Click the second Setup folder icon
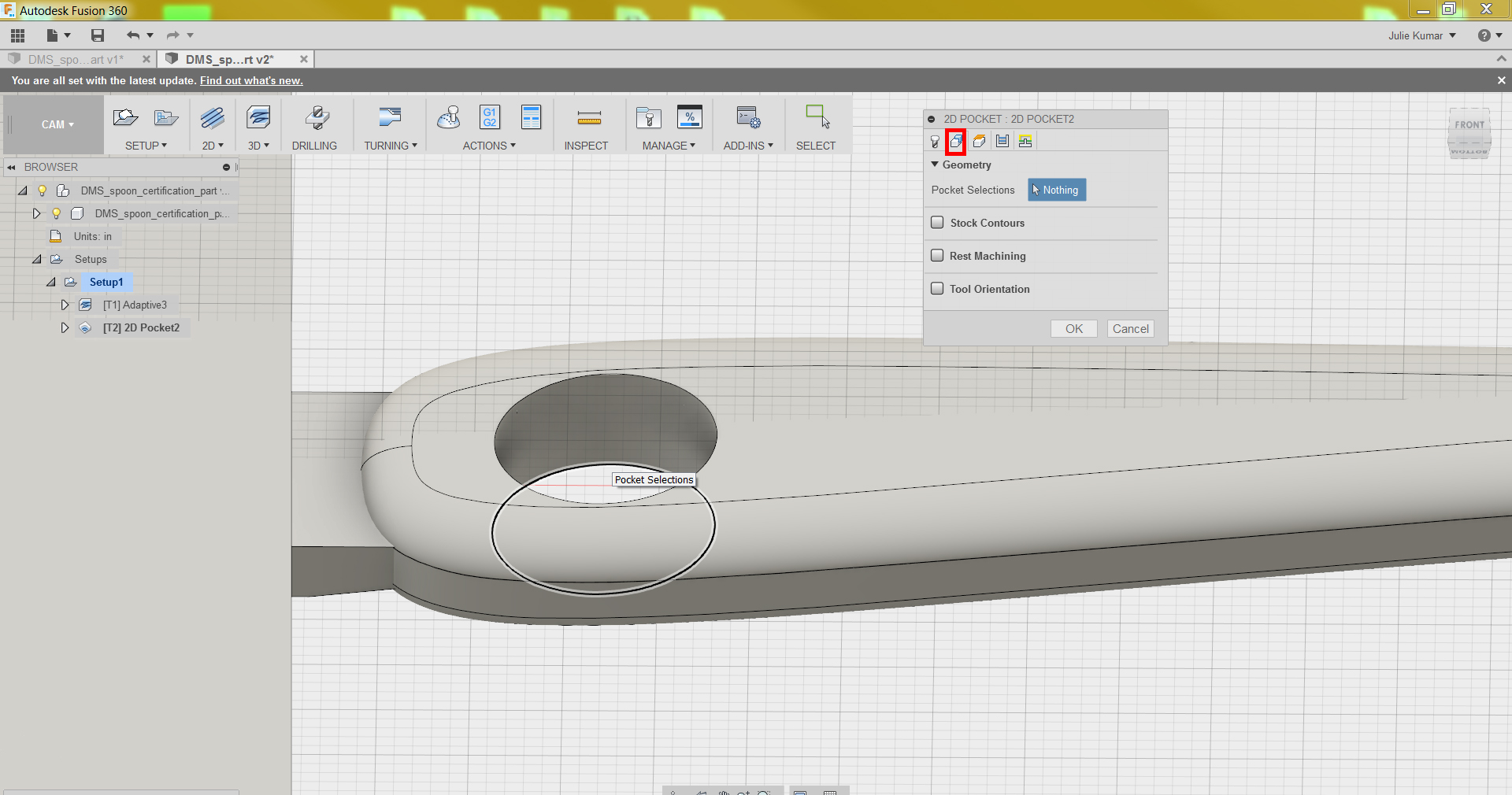1512x795 pixels. [x=166, y=118]
